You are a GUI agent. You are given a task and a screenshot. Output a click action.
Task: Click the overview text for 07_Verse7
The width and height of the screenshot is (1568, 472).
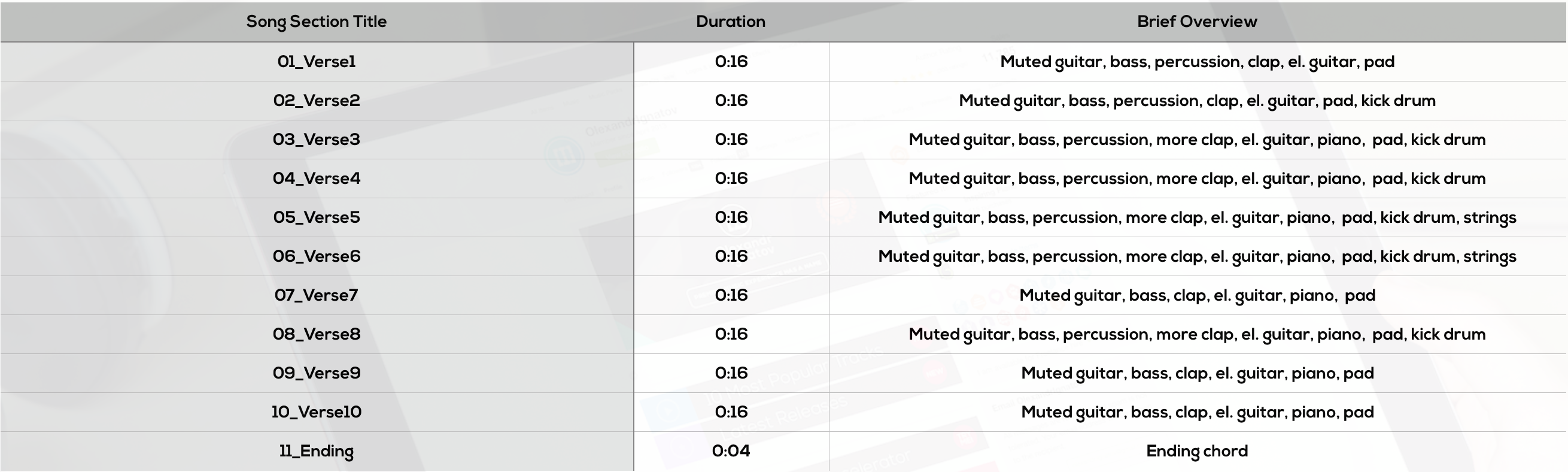[1197, 295]
